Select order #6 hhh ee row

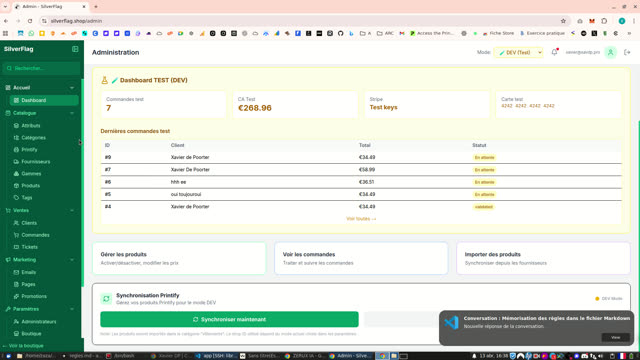(x=361, y=182)
